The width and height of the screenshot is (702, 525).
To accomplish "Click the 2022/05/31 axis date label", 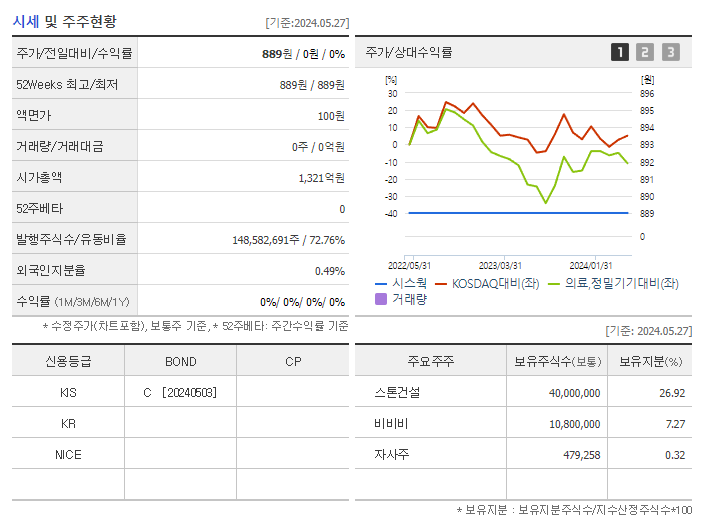I will click(x=409, y=265).
